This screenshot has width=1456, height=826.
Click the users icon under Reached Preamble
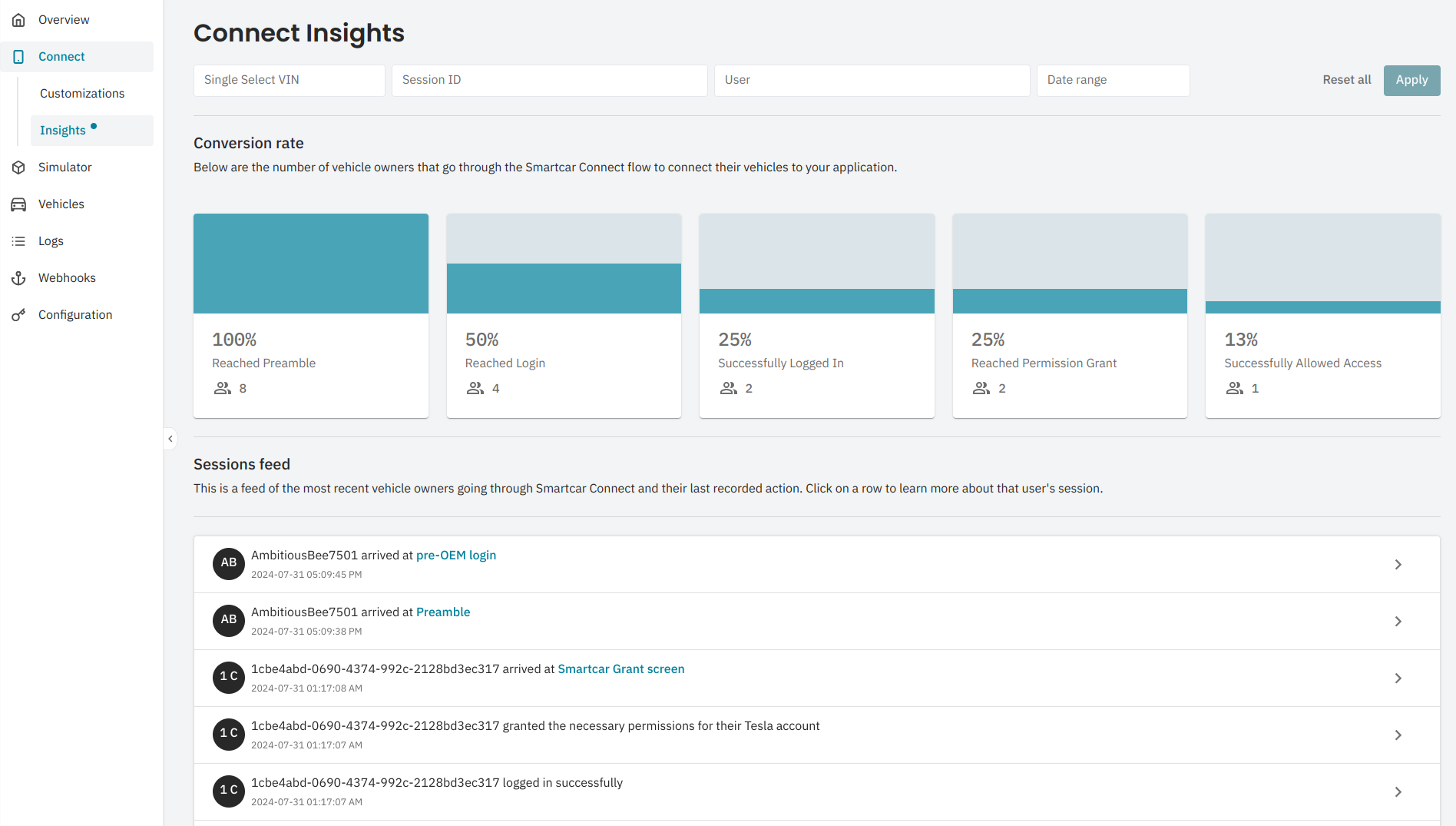click(x=223, y=388)
